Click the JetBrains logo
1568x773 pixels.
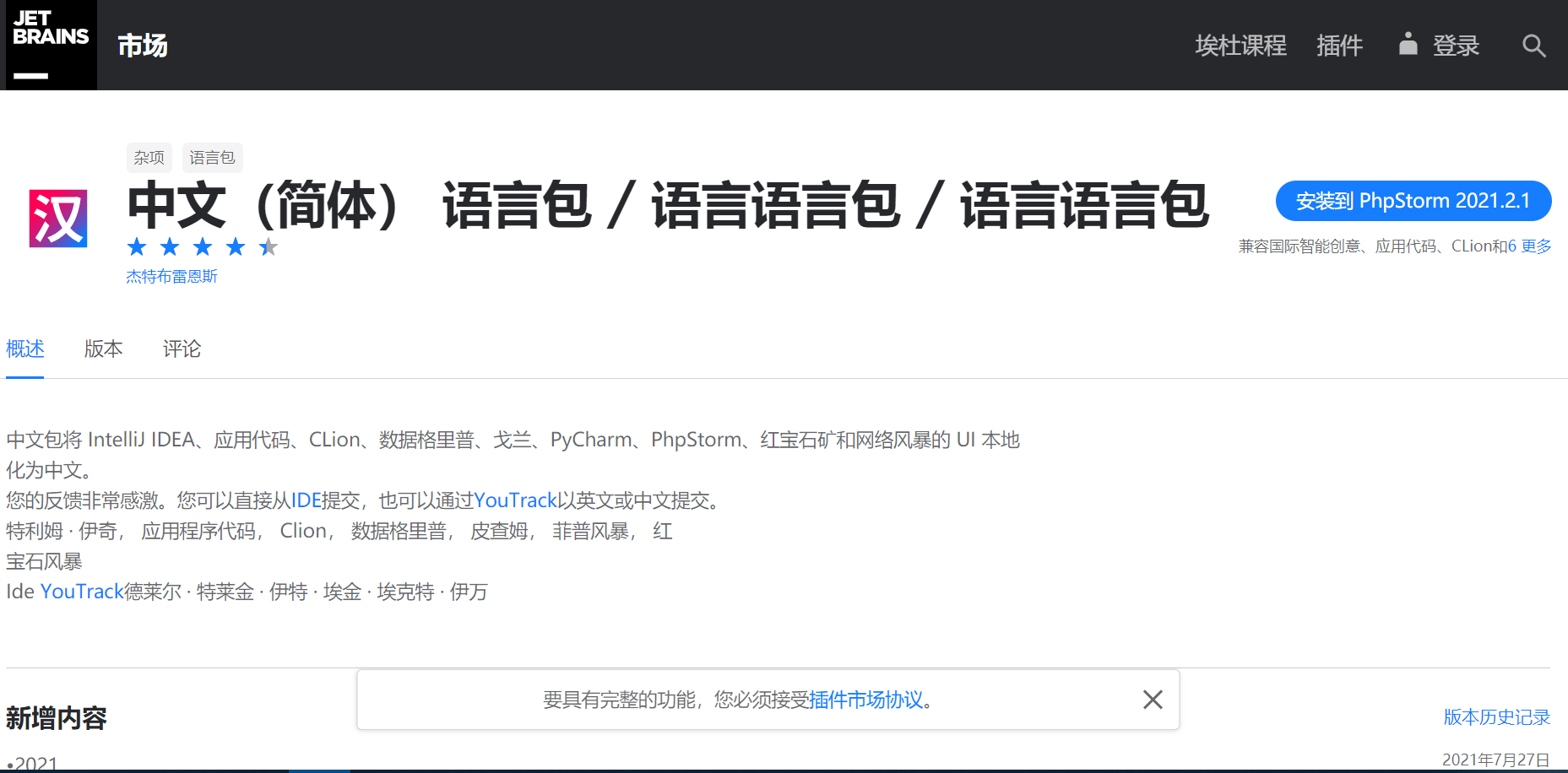tap(51, 45)
